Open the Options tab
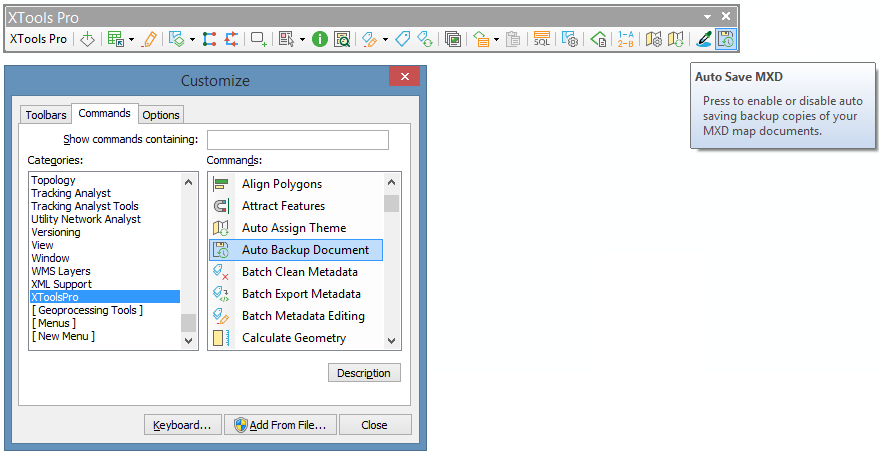This screenshot has height=456, width=879. click(x=161, y=114)
